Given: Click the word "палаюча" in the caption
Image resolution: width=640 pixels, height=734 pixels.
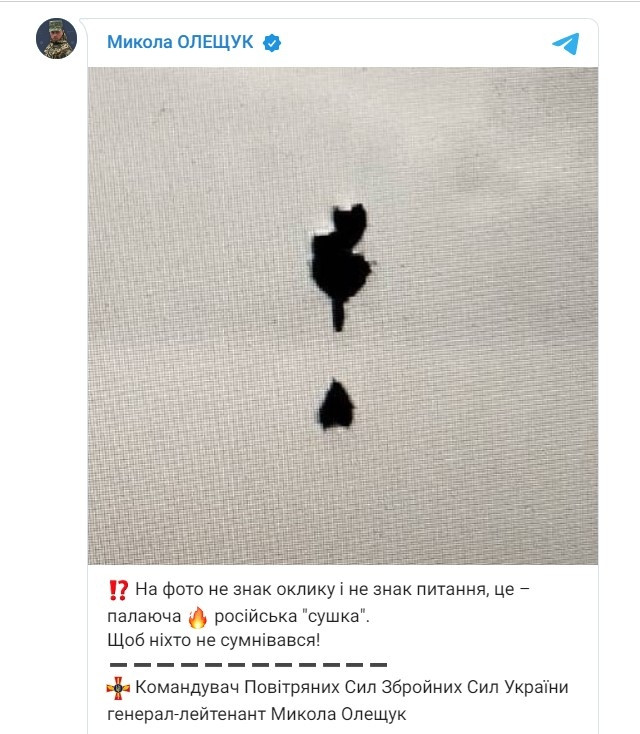Looking at the screenshot, I should click(144, 616).
